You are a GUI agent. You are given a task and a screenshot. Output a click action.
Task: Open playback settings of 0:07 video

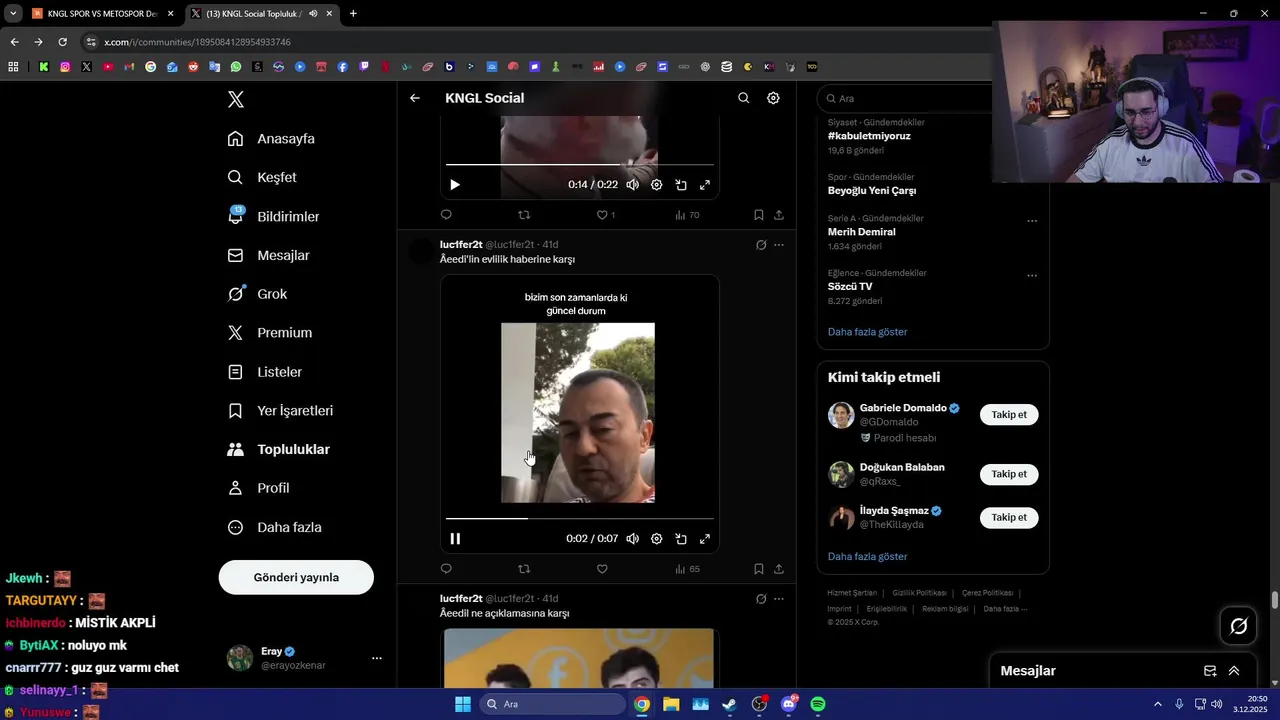656,539
